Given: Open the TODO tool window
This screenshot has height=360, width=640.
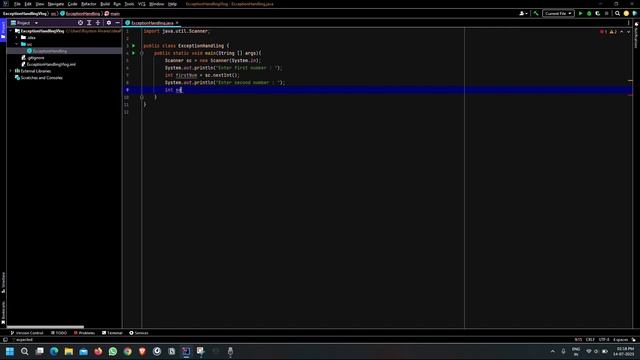Looking at the screenshot, I should pos(59,333).
